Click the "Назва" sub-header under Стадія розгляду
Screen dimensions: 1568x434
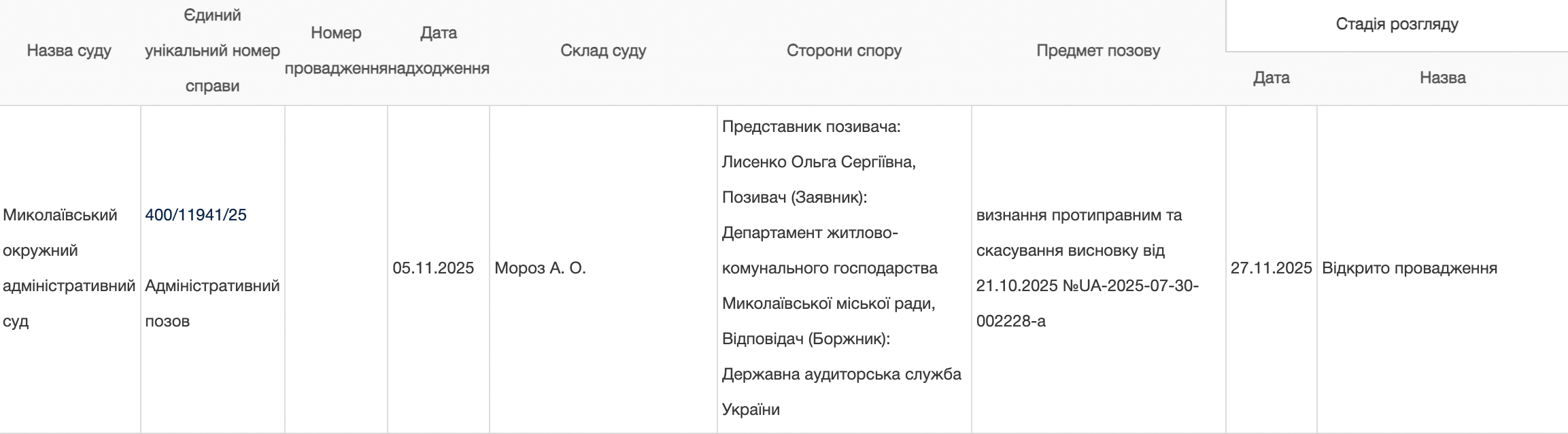pos(1442,78)
